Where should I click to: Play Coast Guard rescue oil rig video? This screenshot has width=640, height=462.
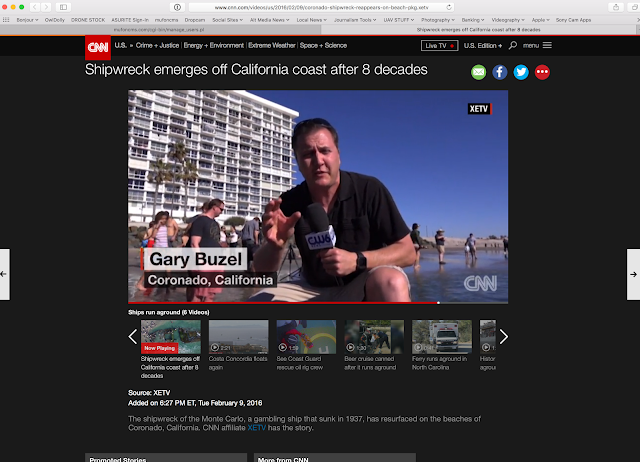point(306,337)
